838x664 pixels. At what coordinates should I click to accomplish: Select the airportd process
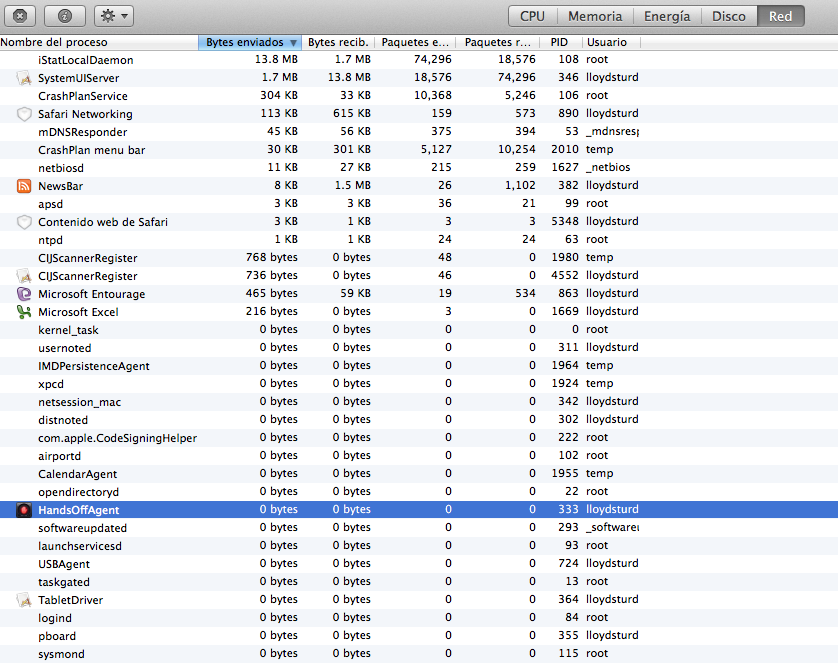click(419, 455)
